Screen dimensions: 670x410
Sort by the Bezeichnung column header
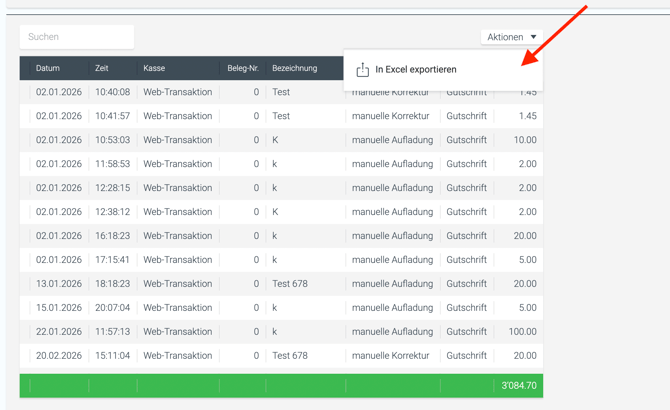(294, 68)
